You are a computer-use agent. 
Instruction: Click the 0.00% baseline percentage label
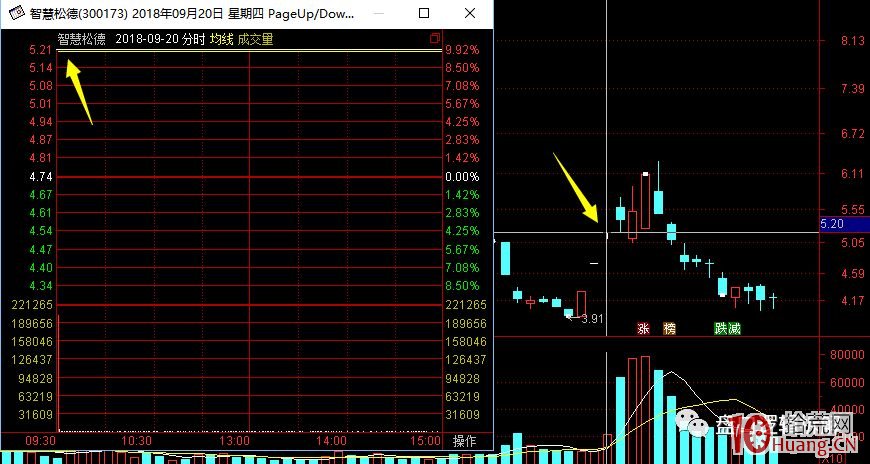point(462,176)
